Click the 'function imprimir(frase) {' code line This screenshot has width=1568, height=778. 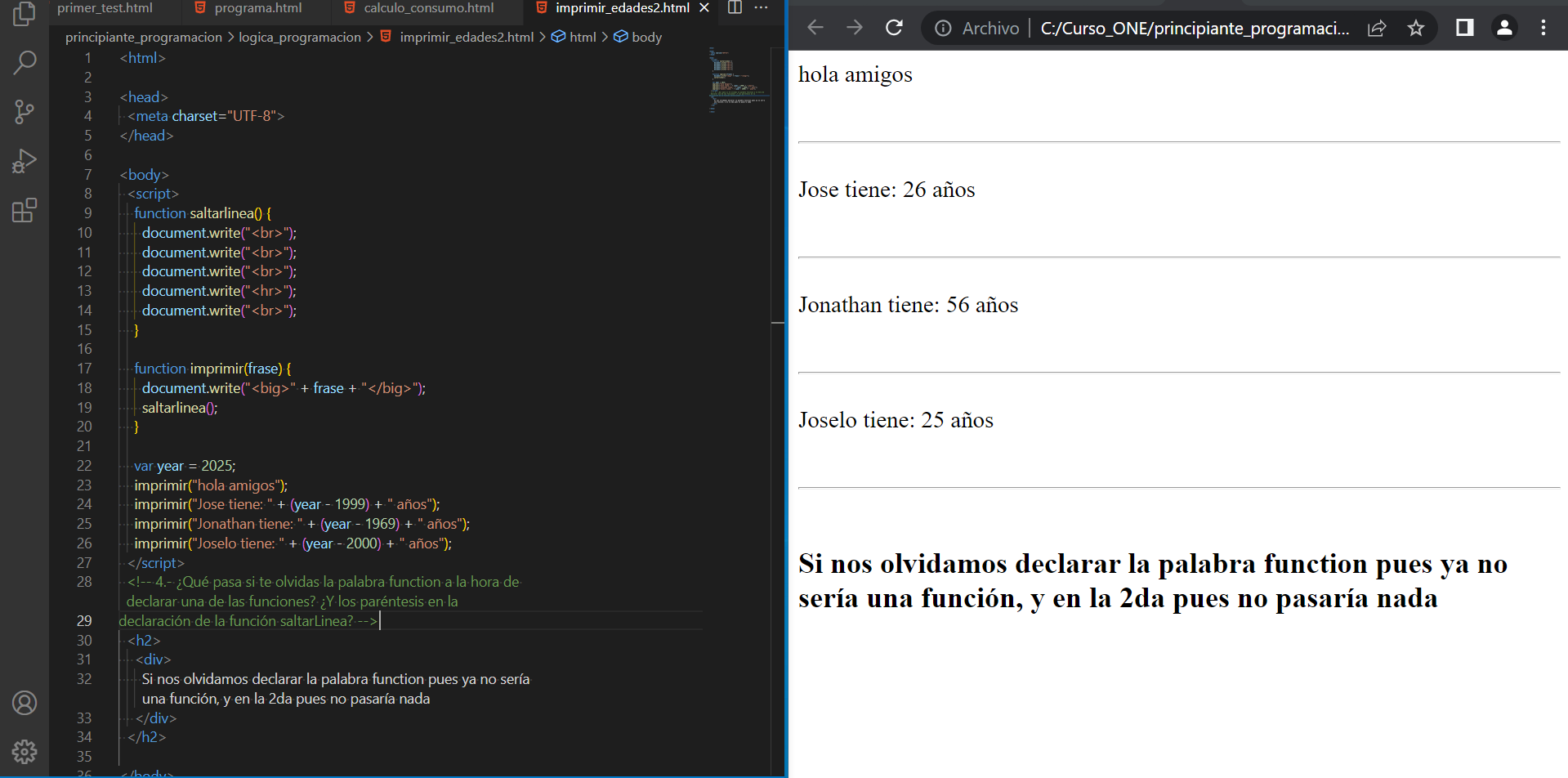(212, 369)
